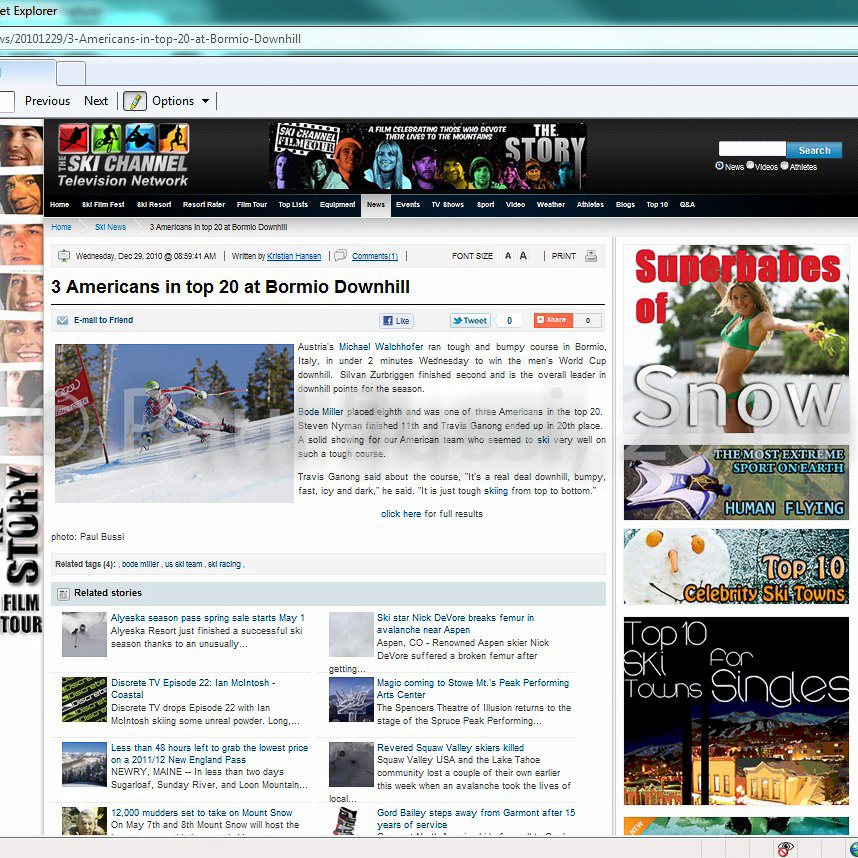Viewport: 858px width, 858px height.
Task: Click the smaller font size A icon
Action: coord(508,256)
